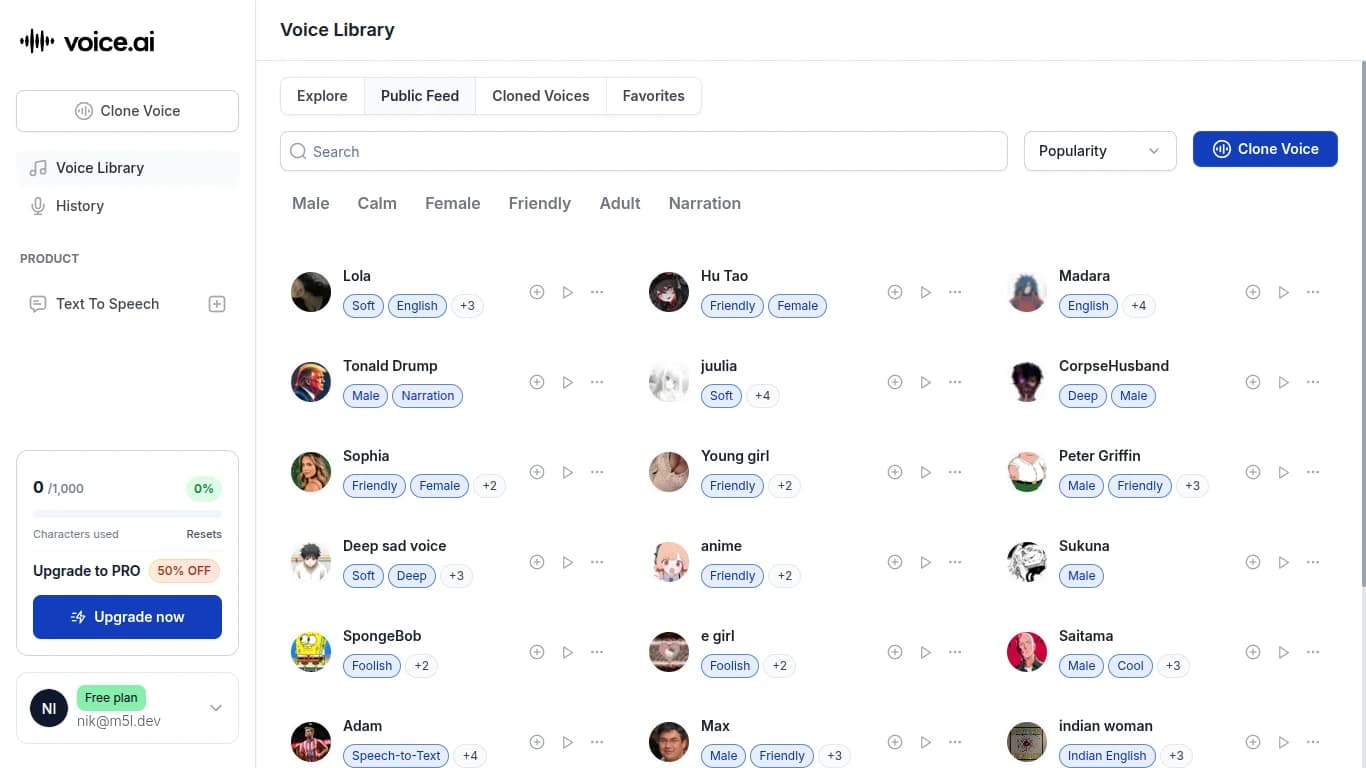The height and width of the screenshot is (768, 1366).
Task: Click the blue Clone Voice button
Action: pos(1265,149)
